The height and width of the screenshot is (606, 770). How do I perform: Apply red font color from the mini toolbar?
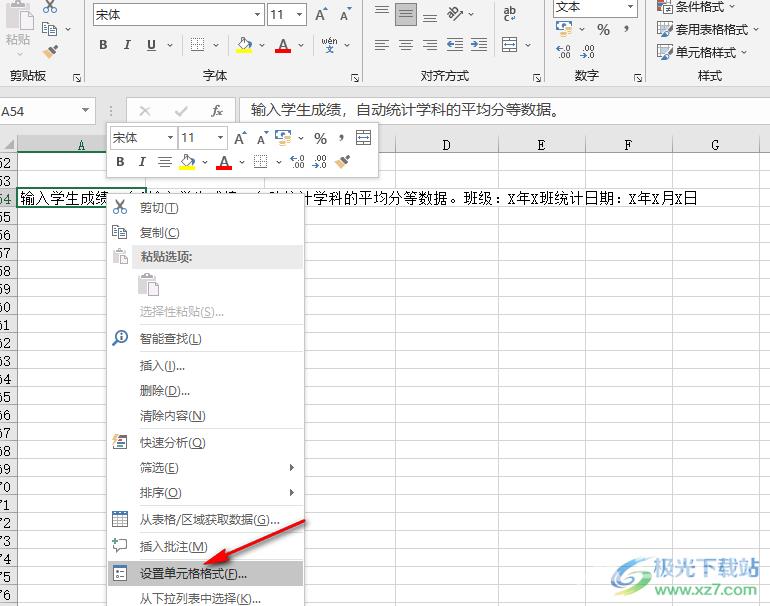tap(224, 162)
